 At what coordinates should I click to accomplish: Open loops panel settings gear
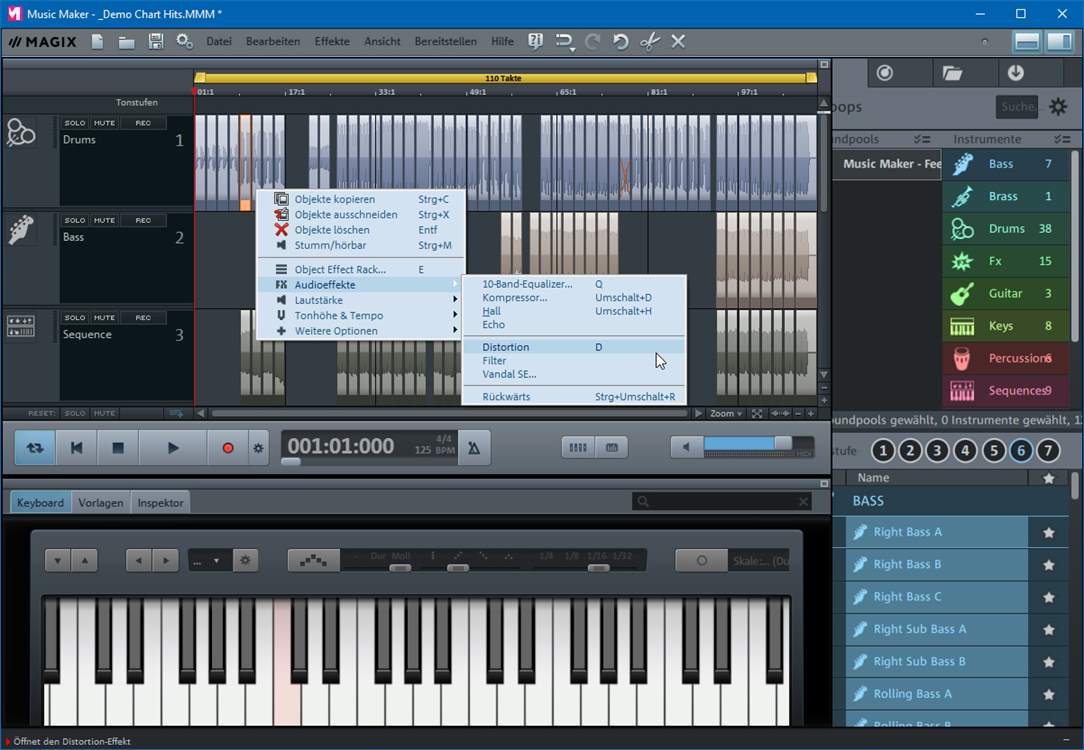(1058, 106)
